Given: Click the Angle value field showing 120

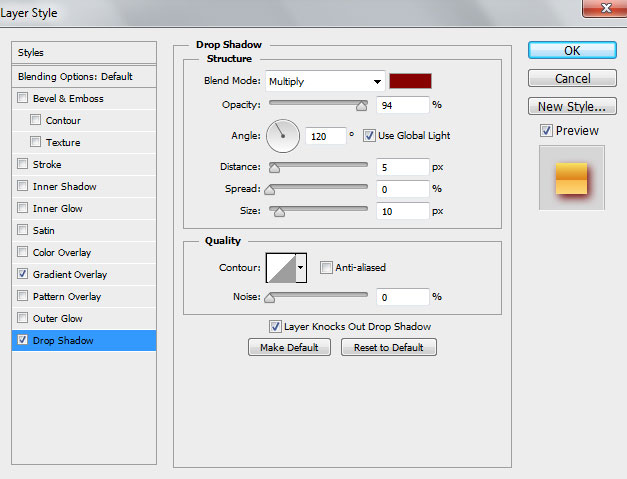Looking at the screenshot, I should point(325,136).
